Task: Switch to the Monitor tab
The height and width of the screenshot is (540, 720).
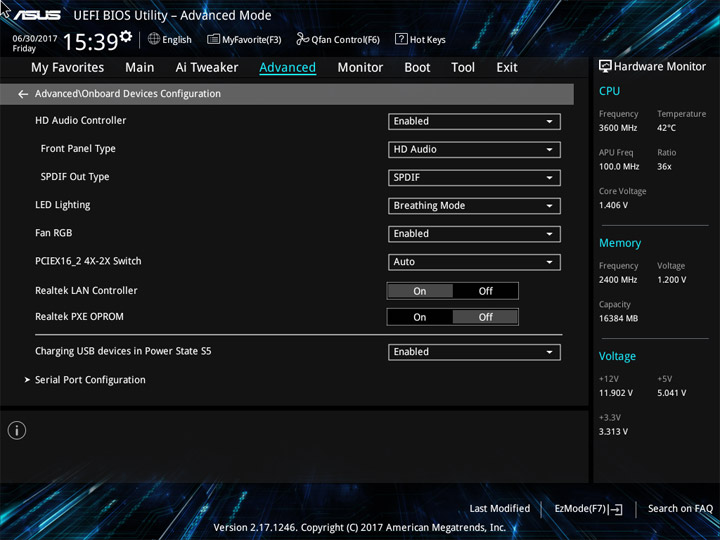Action: [360, 68]
